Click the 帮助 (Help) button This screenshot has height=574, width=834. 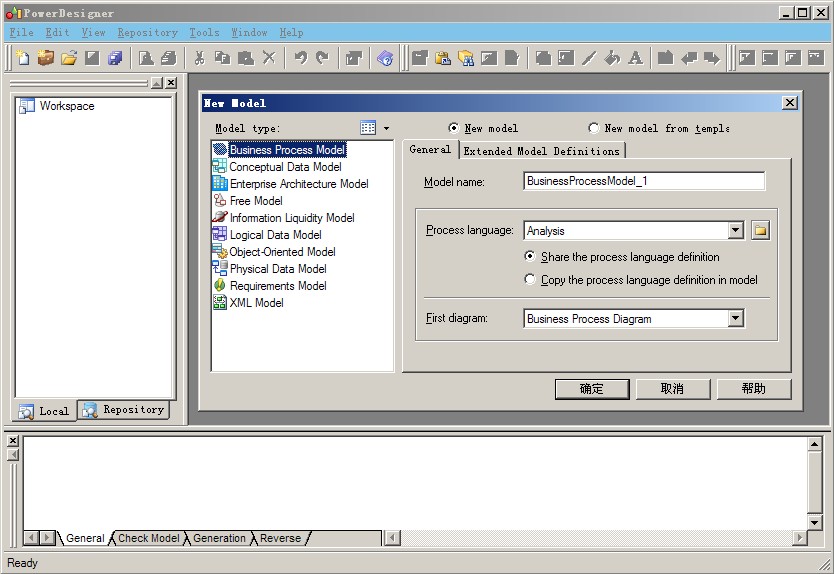[754, 389]
